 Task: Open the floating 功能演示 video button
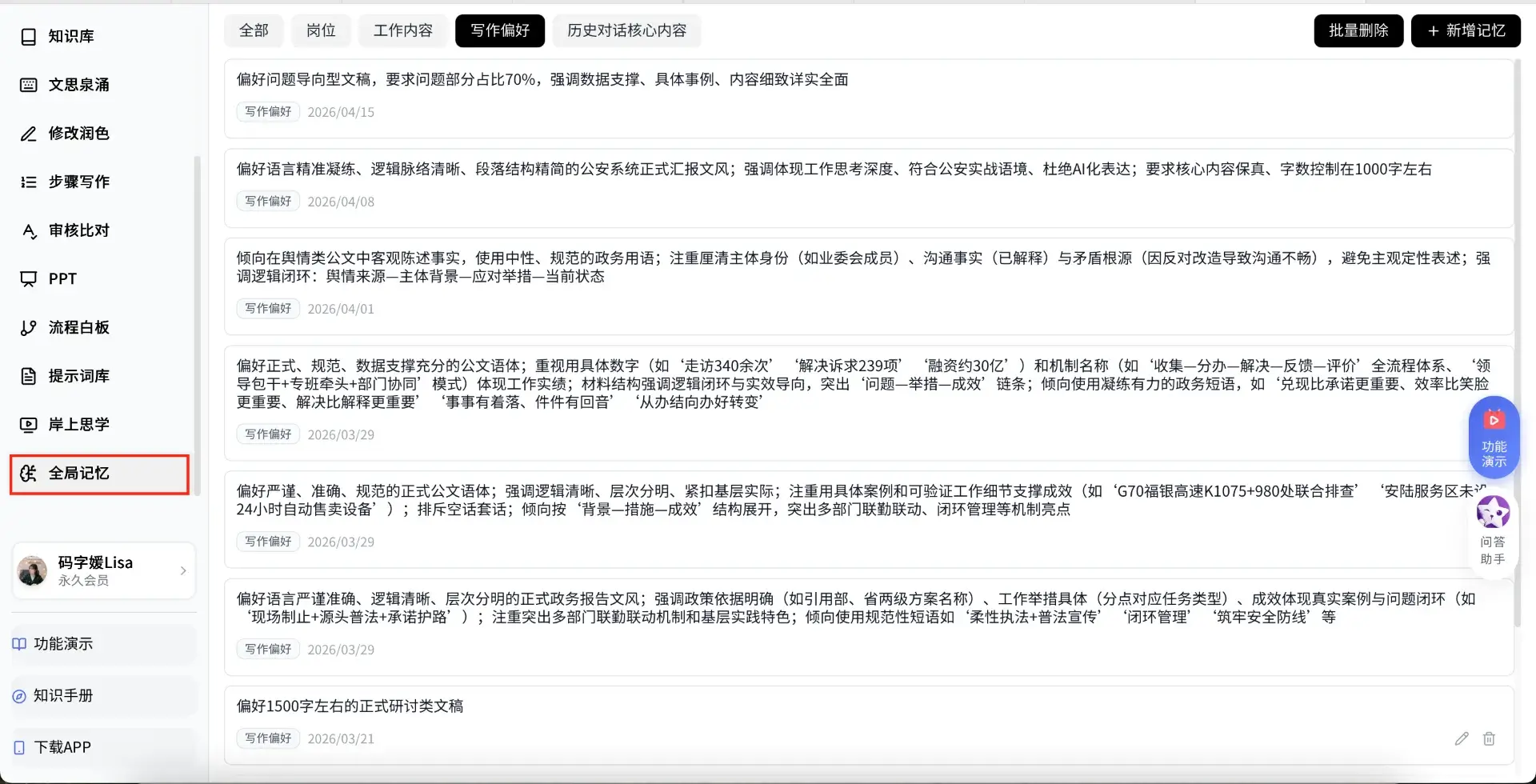(x=1494, y=437)
